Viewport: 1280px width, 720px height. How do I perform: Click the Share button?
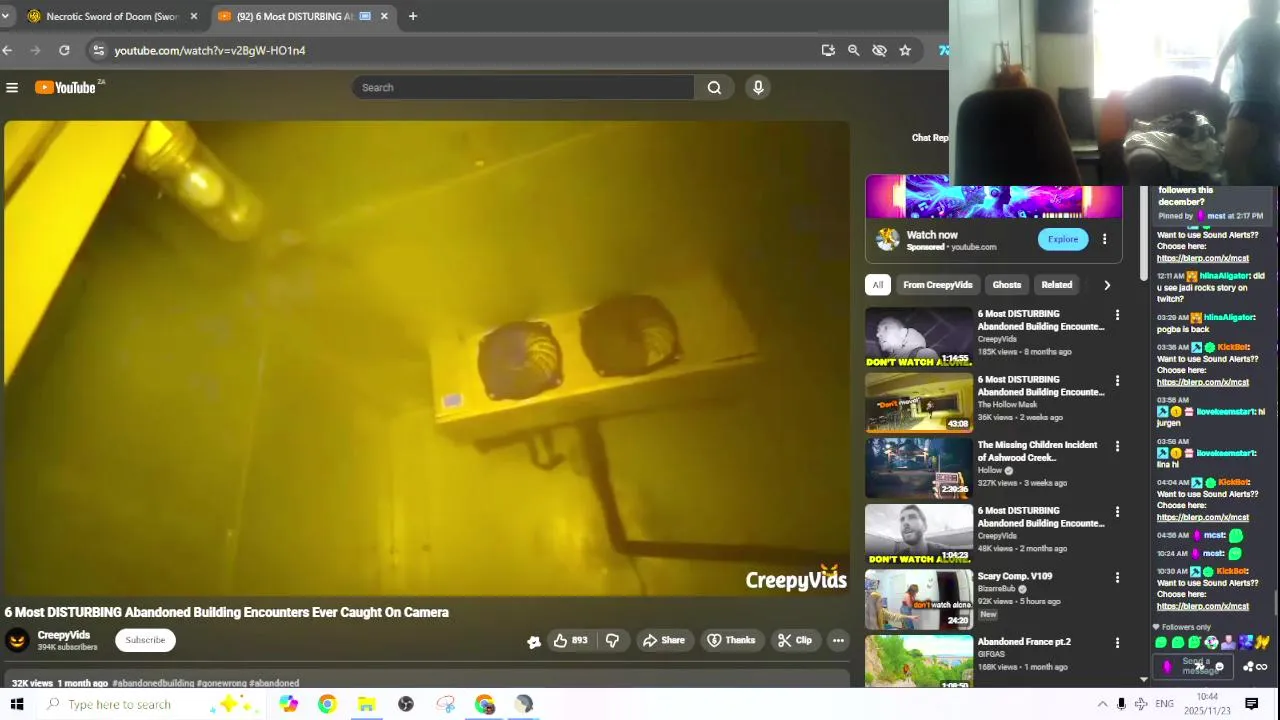click(664, 640)
